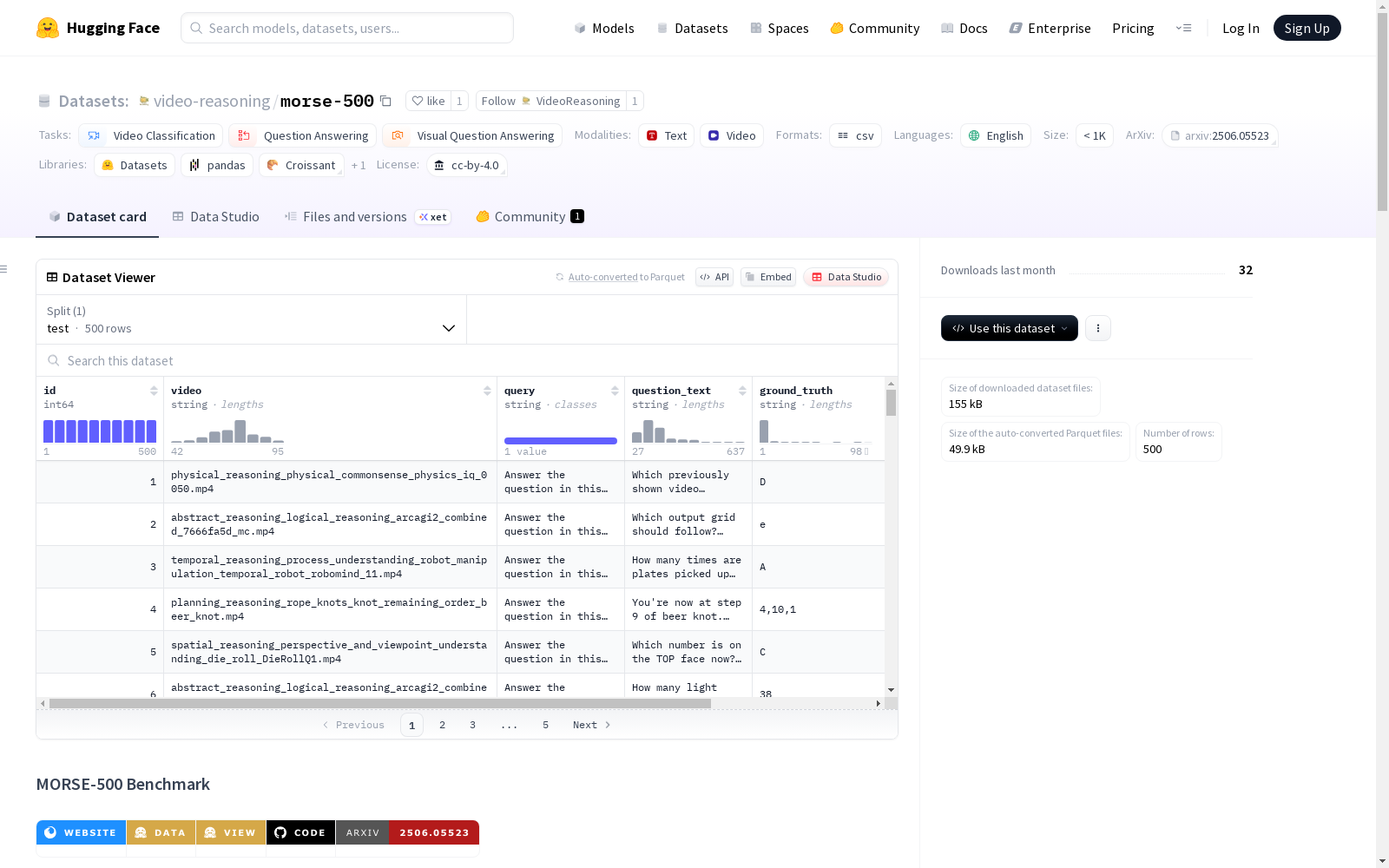Go to page 2 of the dataset

[x=442, y=725]
